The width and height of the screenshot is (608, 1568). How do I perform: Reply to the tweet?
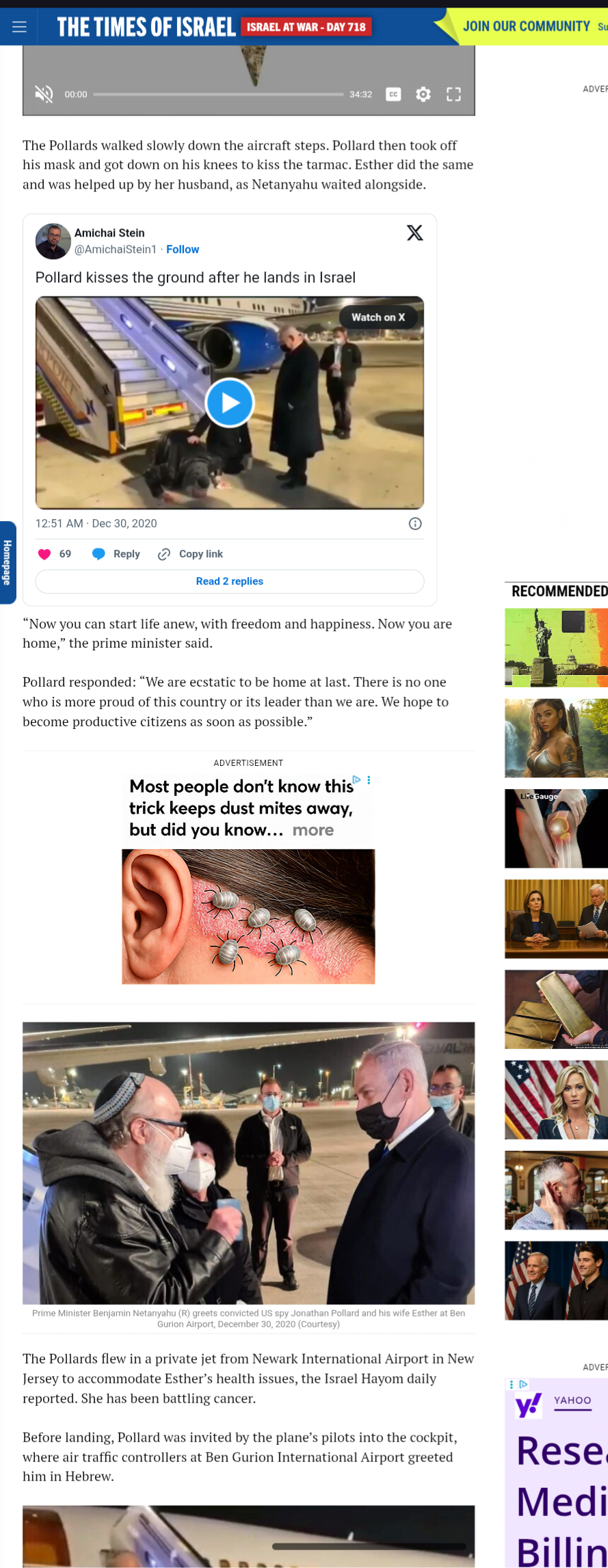tap(116, 554)
